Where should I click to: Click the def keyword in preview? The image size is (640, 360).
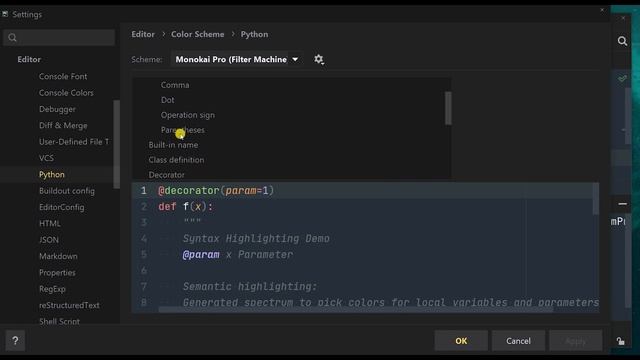(x=167, y=207)
